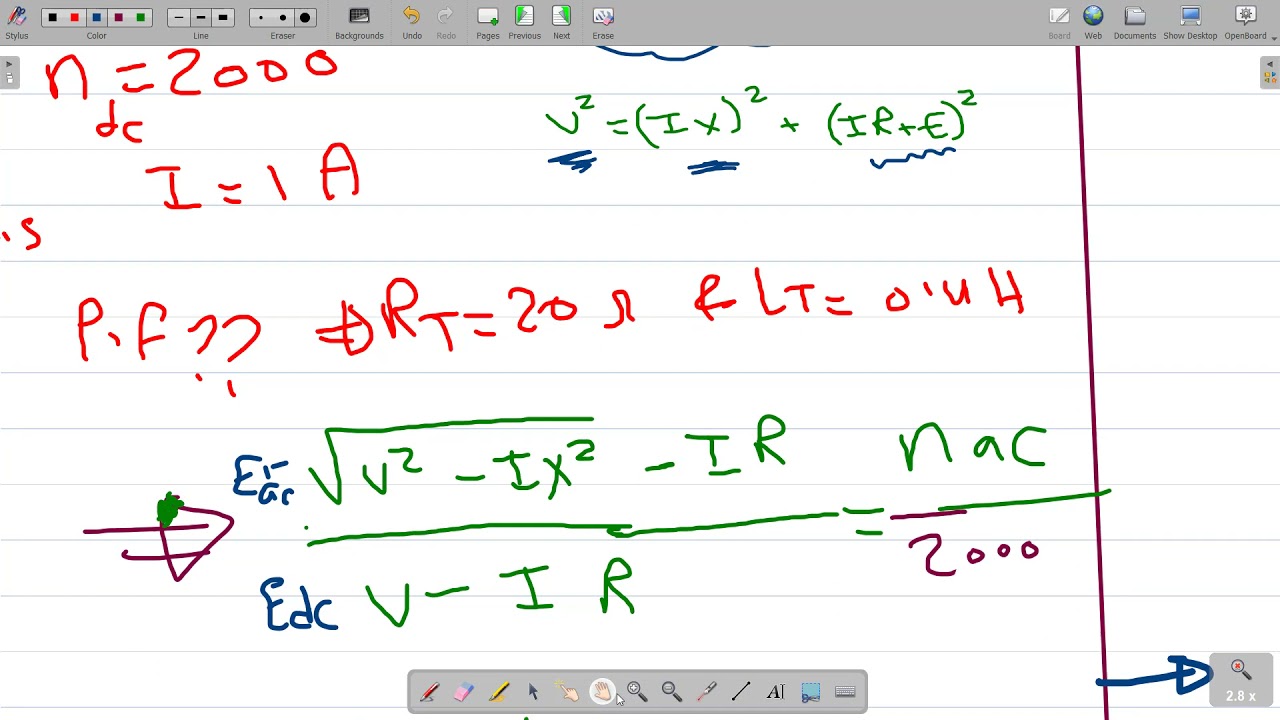Go to the Next page
Viewport: 1280px width, 720px height.
[x=562, y=22]
